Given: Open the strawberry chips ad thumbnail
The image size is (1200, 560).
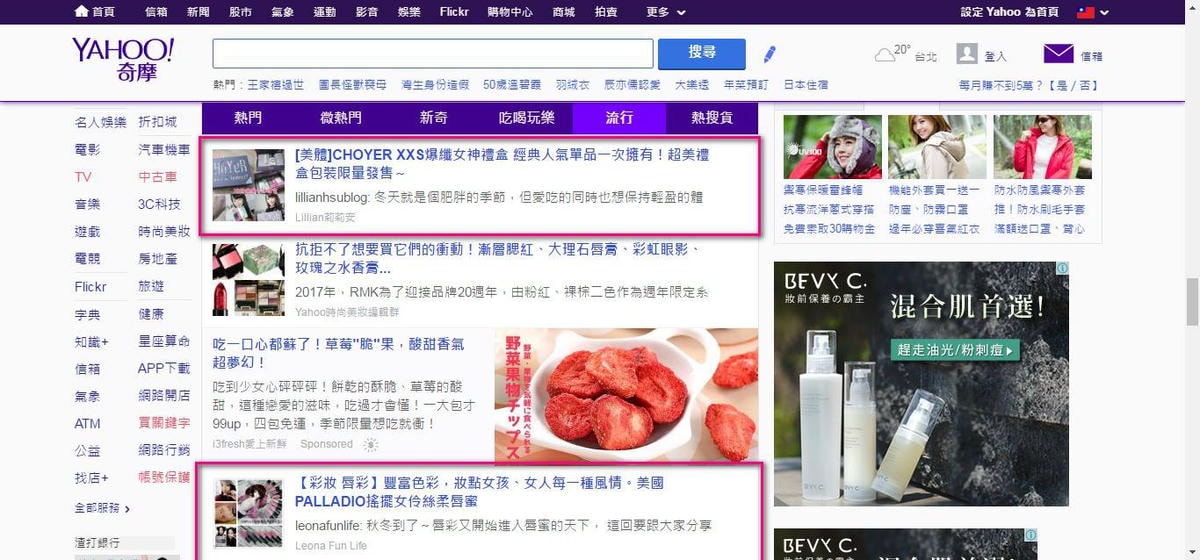Looking at the screenshot, I should [x=626, y=396].
